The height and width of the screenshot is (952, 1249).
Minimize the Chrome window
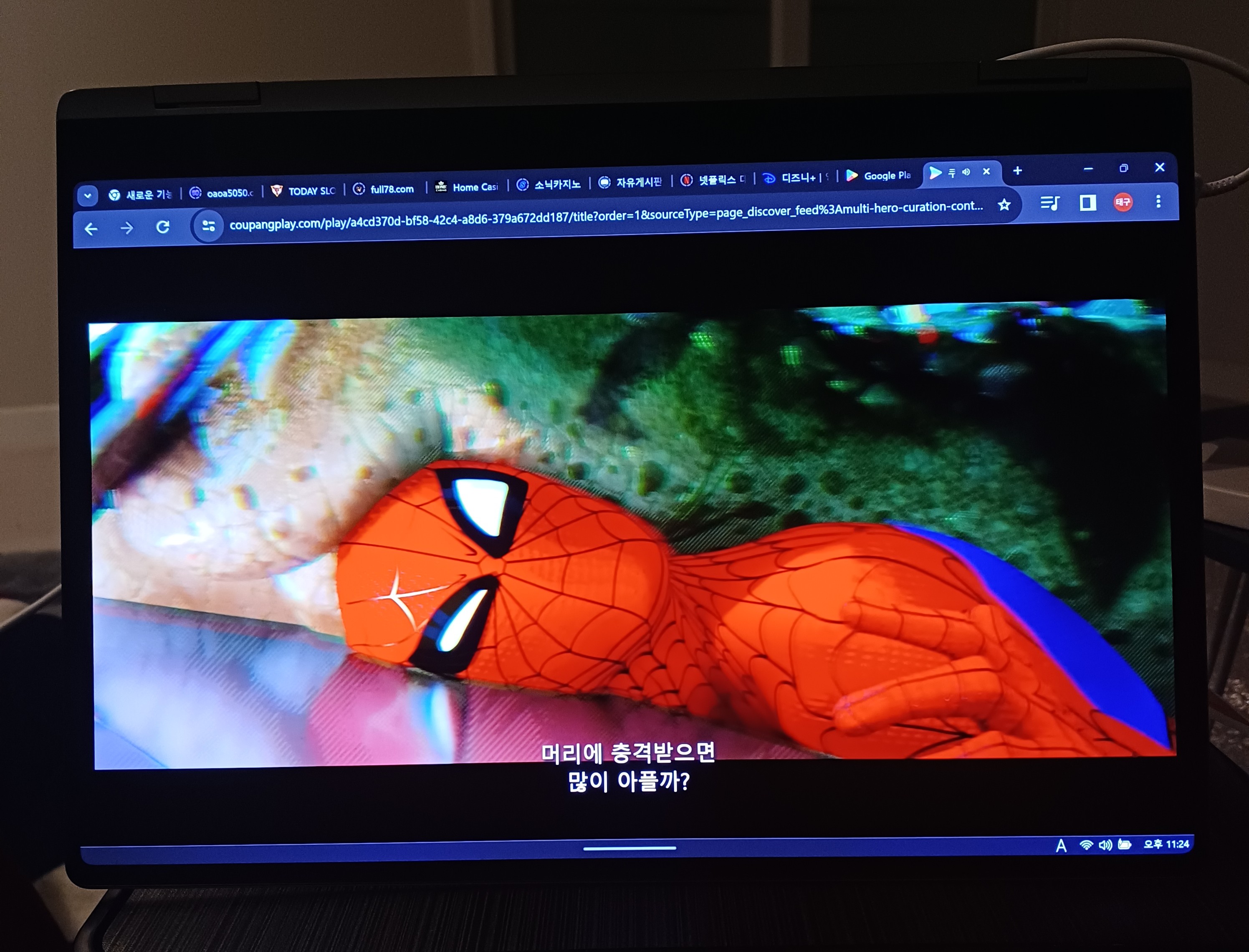coord(1088,169)
